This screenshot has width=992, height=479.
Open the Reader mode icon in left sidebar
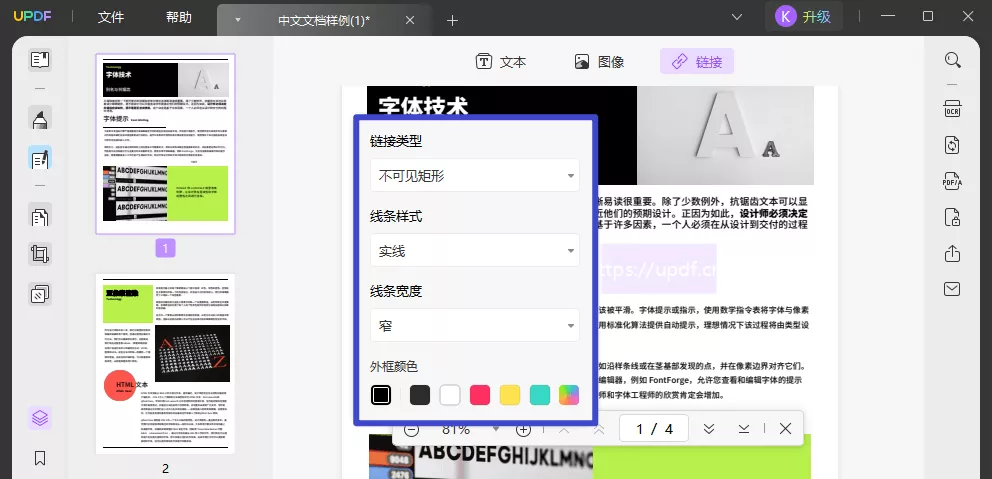[x=40, y=60]
